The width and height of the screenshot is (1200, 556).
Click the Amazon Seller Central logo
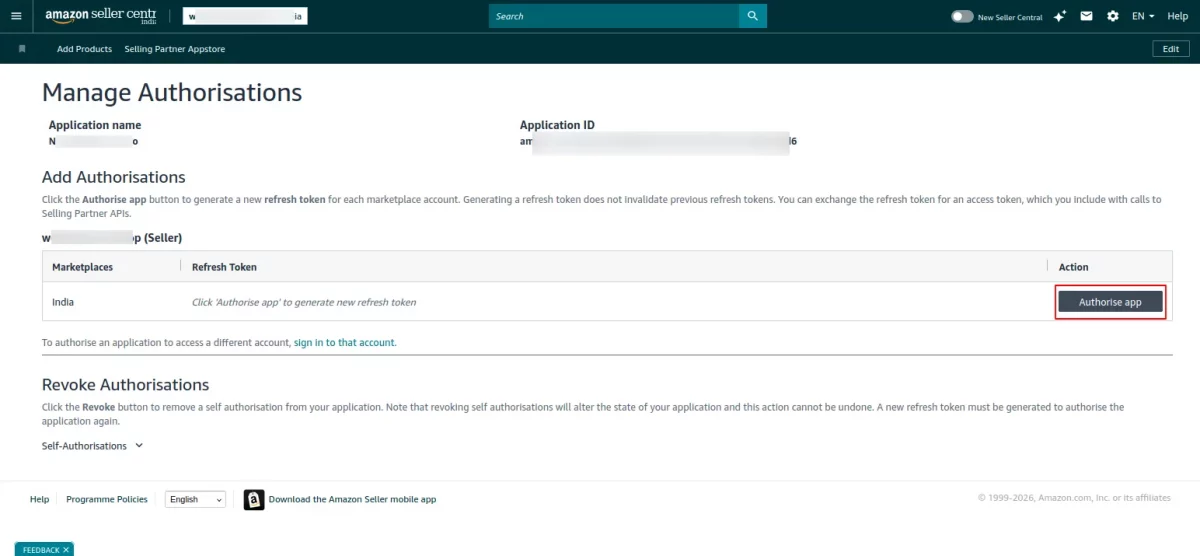tap(101, 16)
